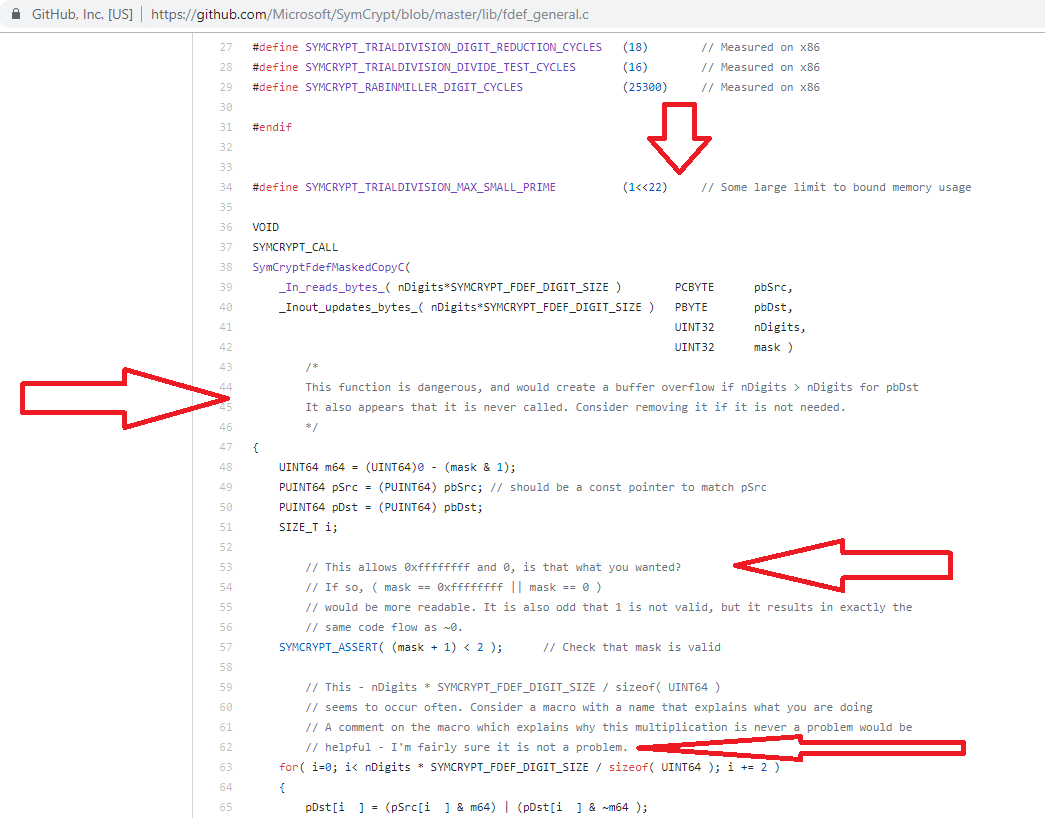Select line number 53
1045x818 pixels.
point(224,567)
